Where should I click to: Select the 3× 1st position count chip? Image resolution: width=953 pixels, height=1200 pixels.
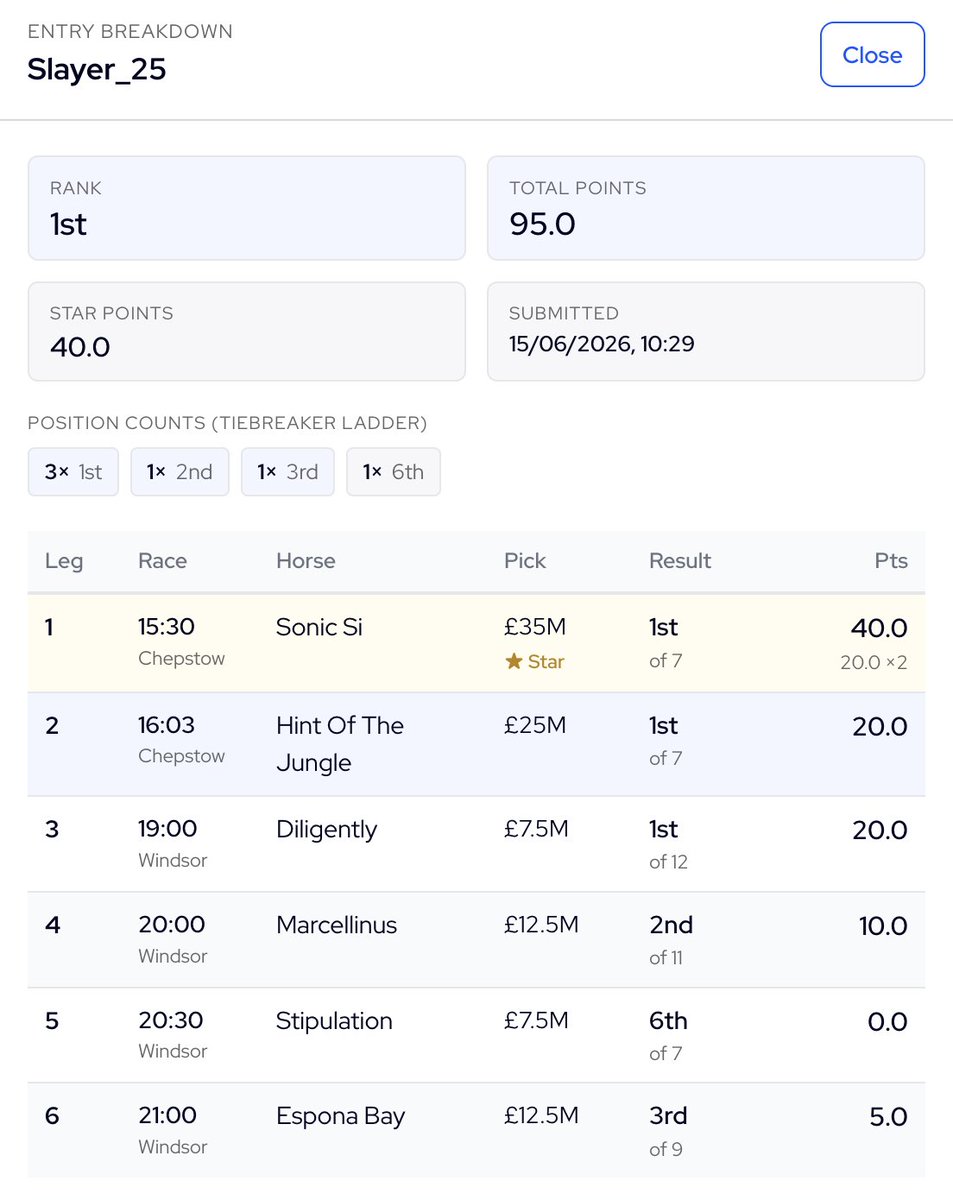[73, 472]
